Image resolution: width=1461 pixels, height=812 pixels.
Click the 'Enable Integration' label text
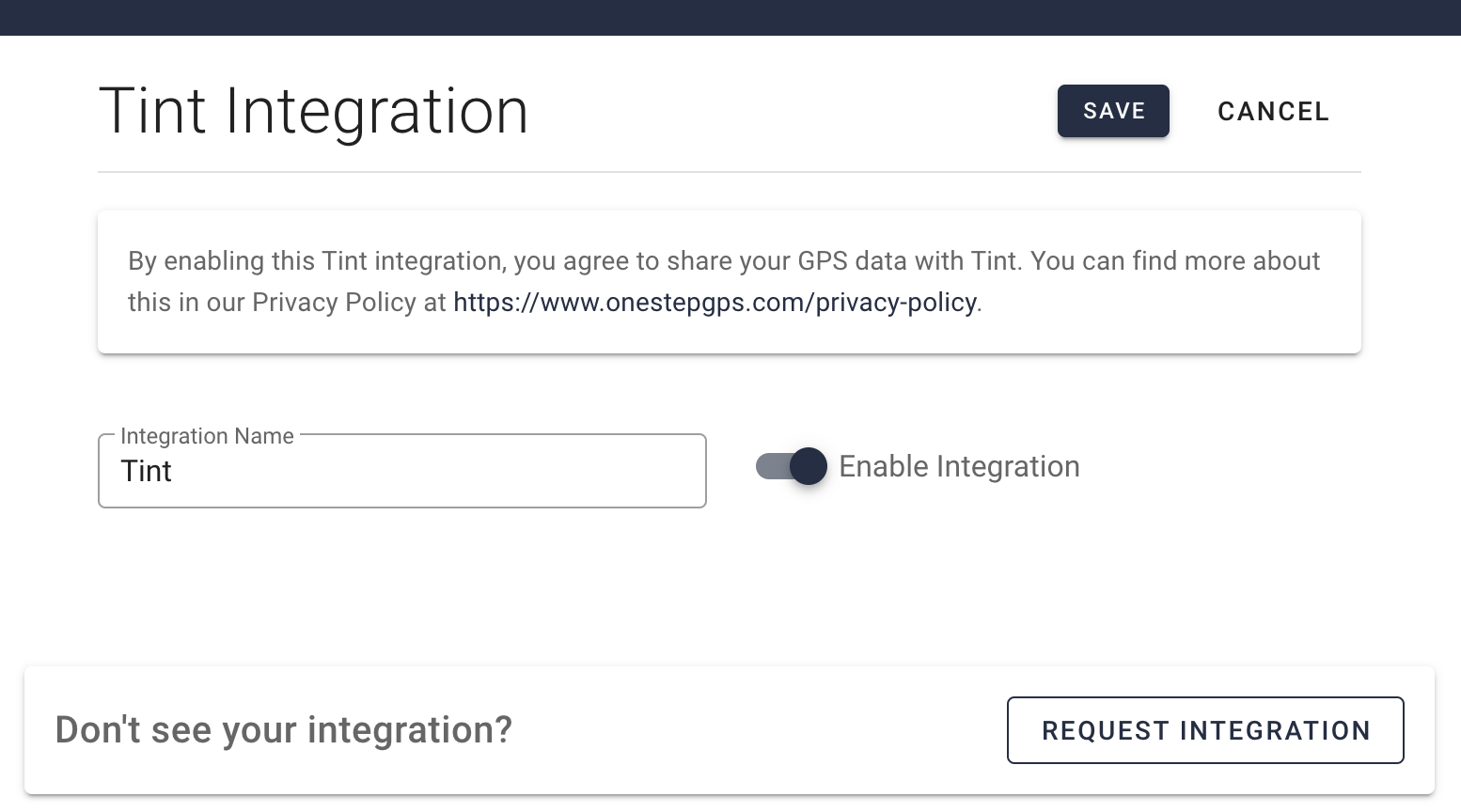(959, 466)
